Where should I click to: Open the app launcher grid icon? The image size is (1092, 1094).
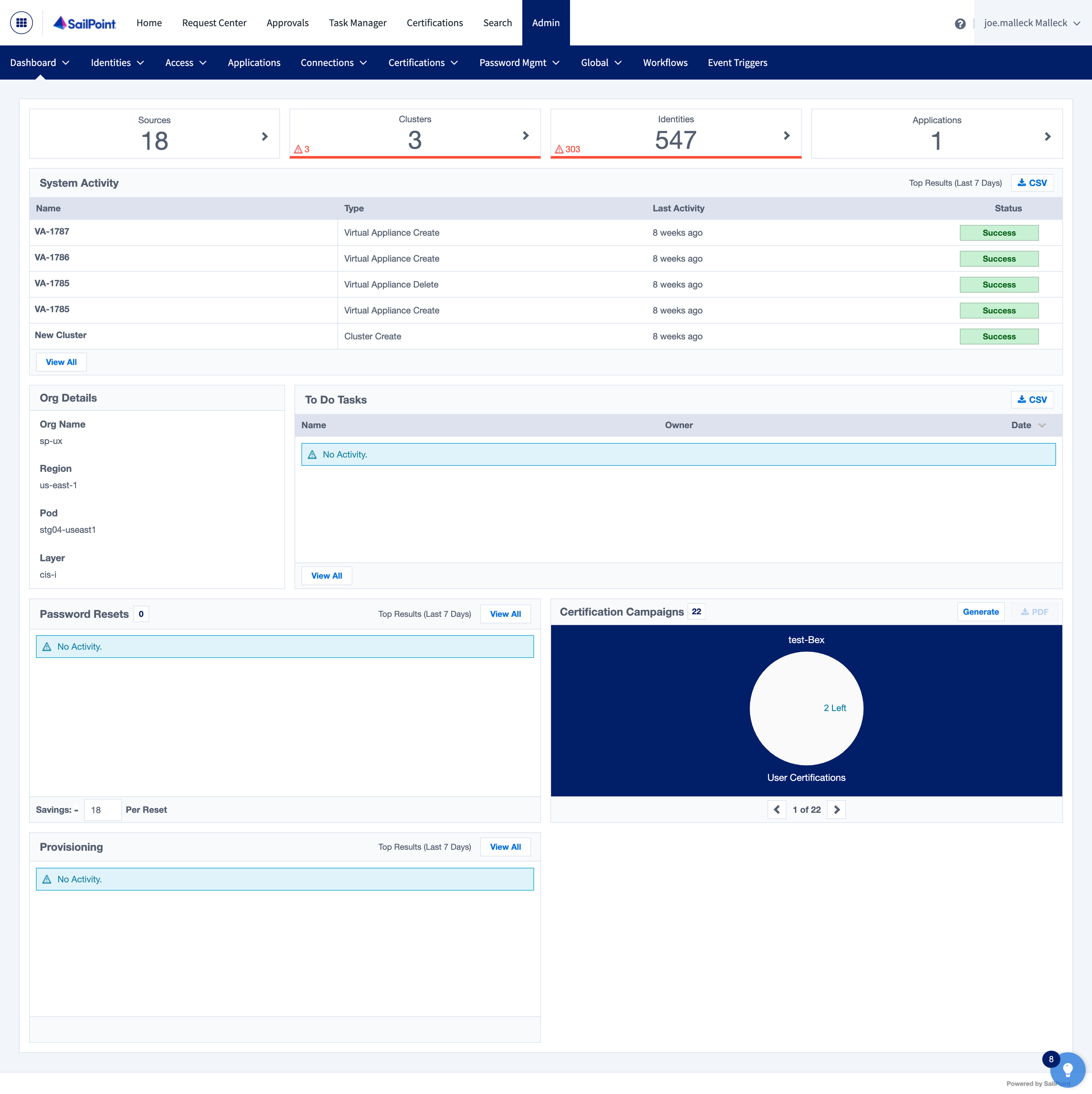pyautogui.click(x=21, y=23)
